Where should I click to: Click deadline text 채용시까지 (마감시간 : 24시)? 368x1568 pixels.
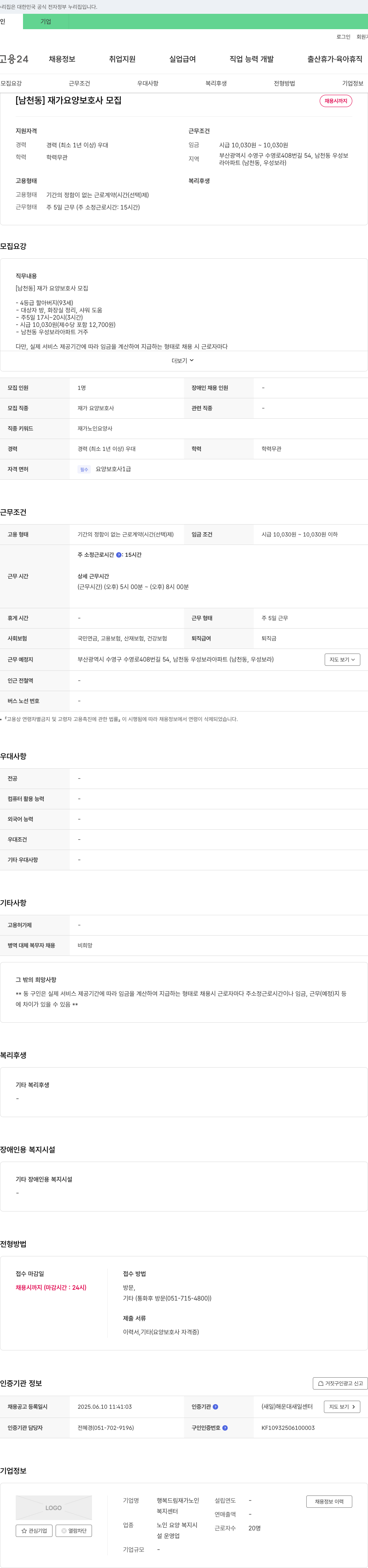[x=51, y=1287]
